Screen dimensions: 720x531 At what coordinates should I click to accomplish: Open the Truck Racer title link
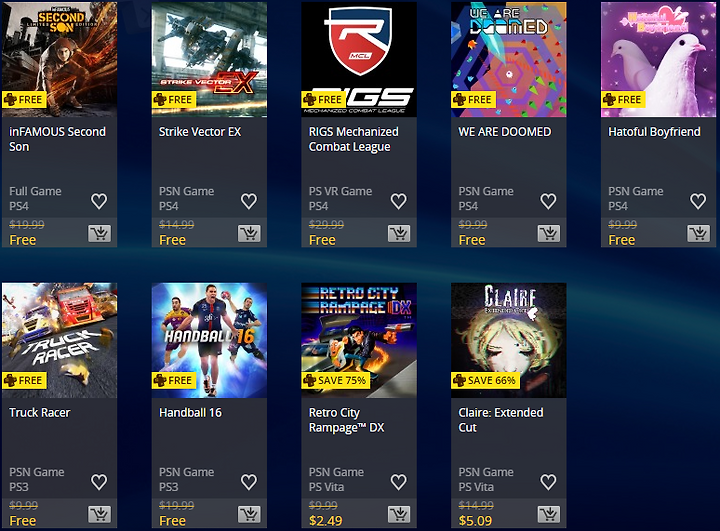click(x=40, y=412)
